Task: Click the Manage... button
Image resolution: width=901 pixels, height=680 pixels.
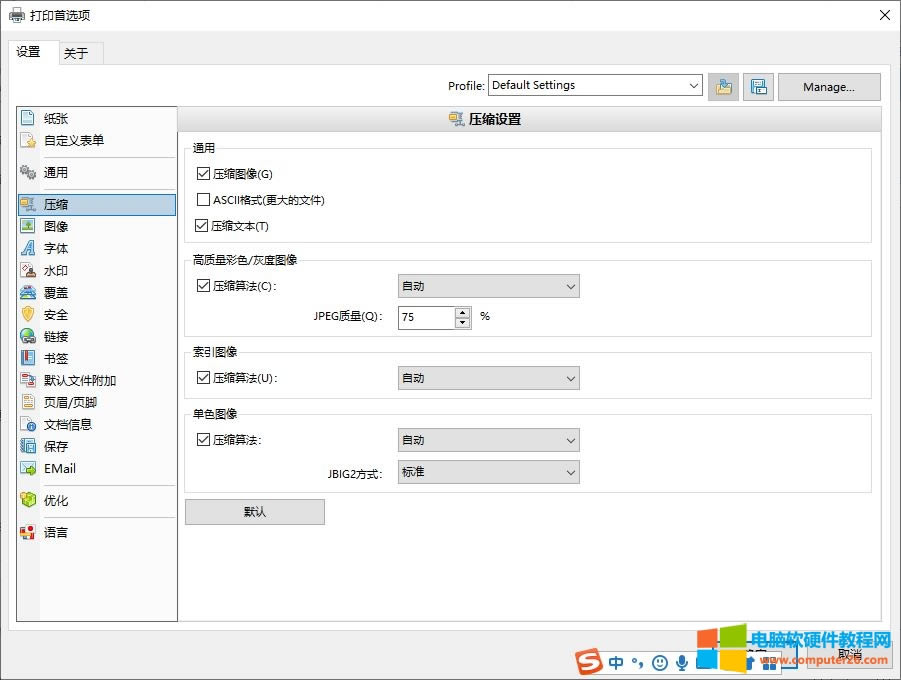Action: point(828,86)
